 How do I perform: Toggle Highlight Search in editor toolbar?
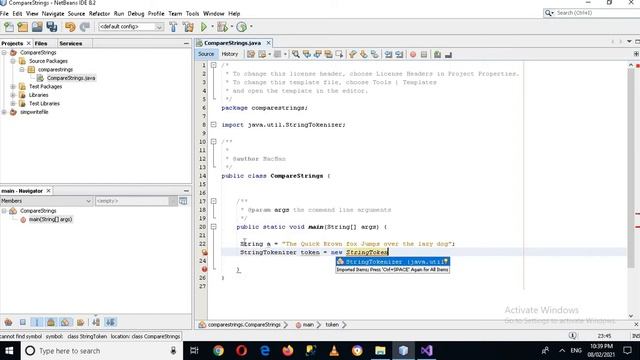(328, 54)
